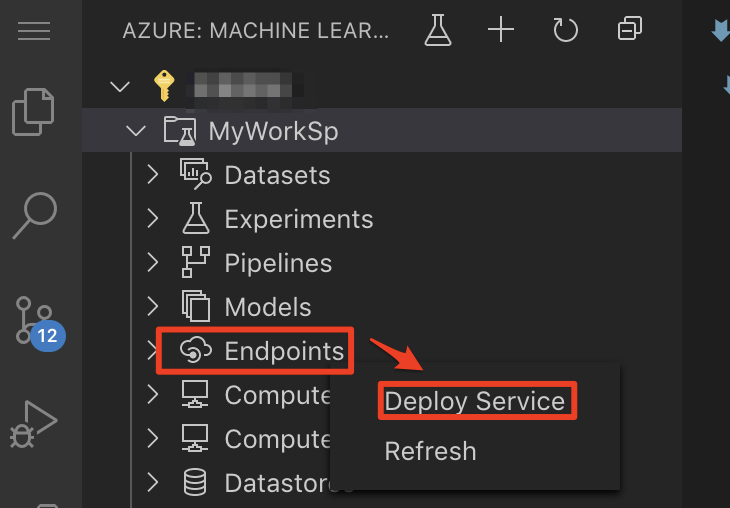Open the Search magnifier icon

pyautogui.click(x=35, y=215)
